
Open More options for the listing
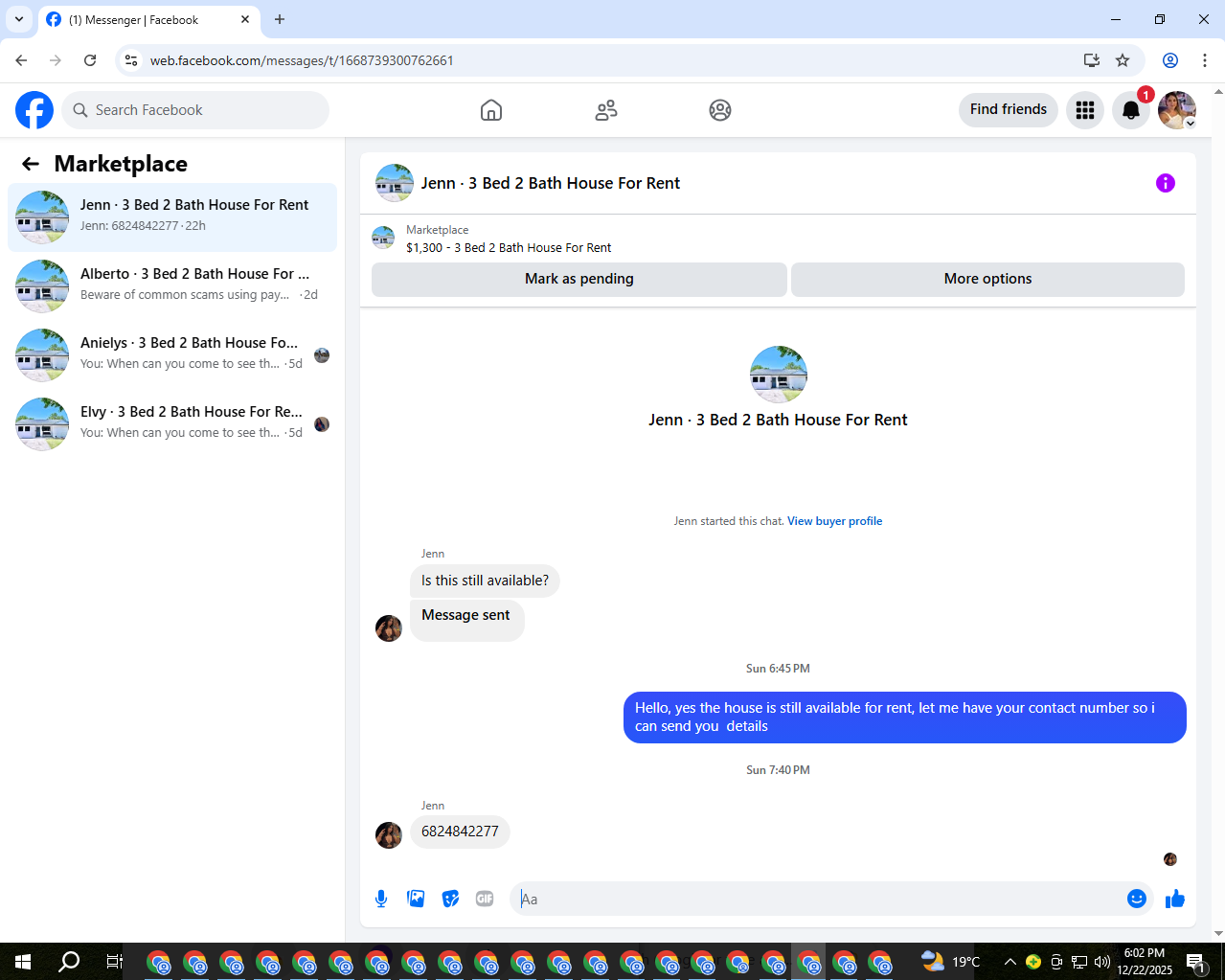click(987, 279)
